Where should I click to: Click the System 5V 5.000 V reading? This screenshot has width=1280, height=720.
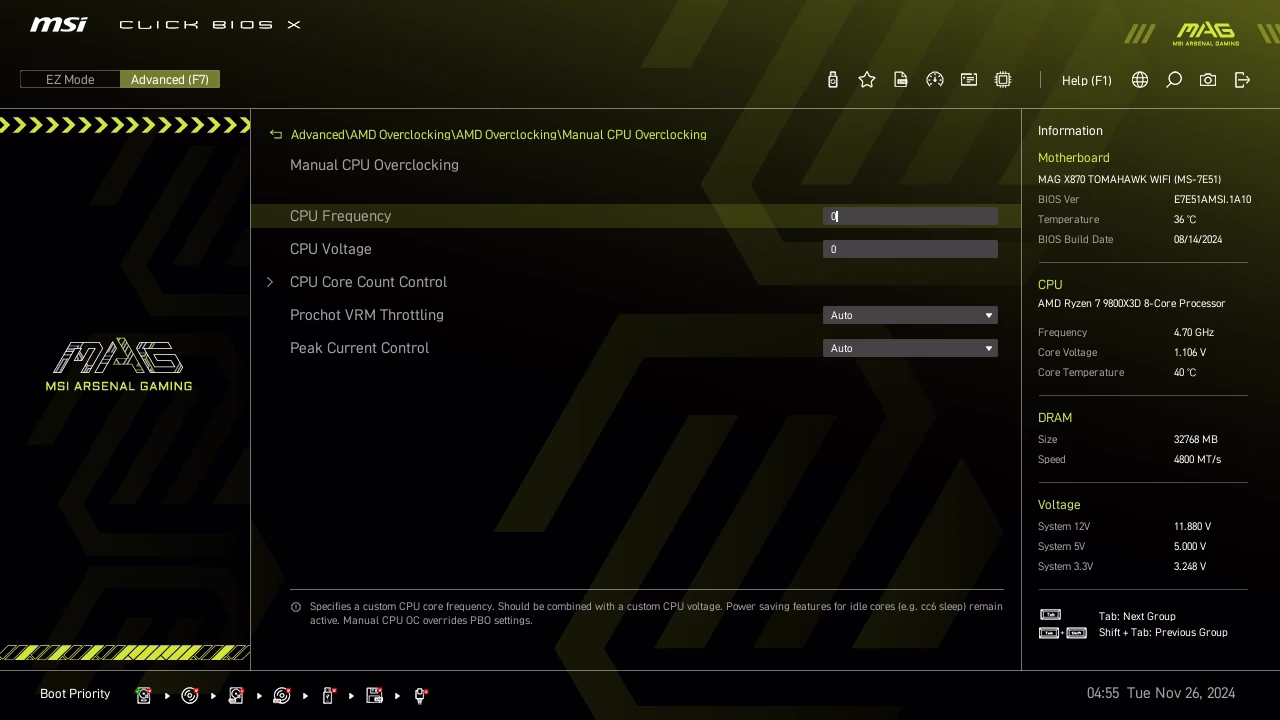click(x=1190, y=546)
